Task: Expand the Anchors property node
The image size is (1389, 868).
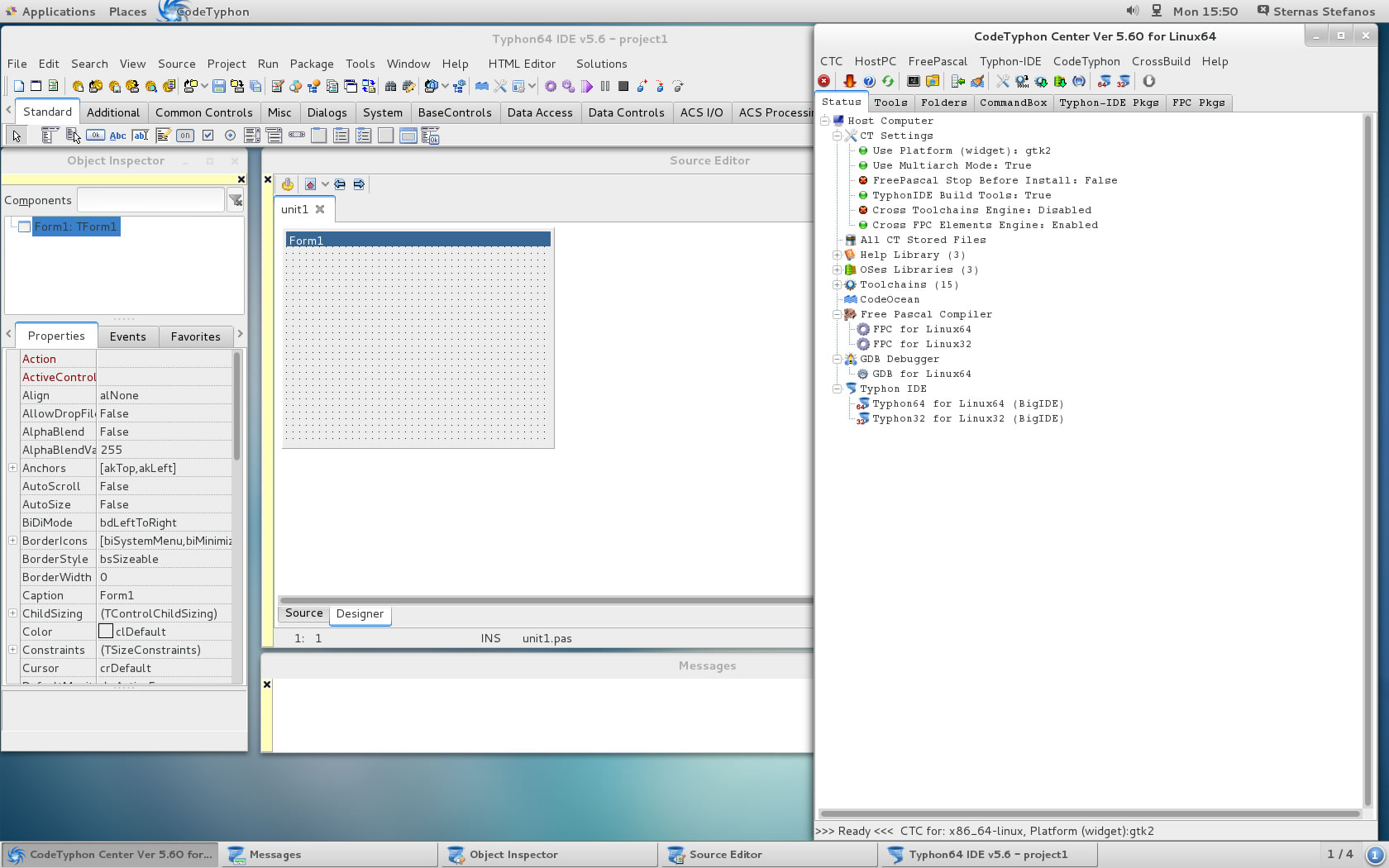Action: click(12, 468)
